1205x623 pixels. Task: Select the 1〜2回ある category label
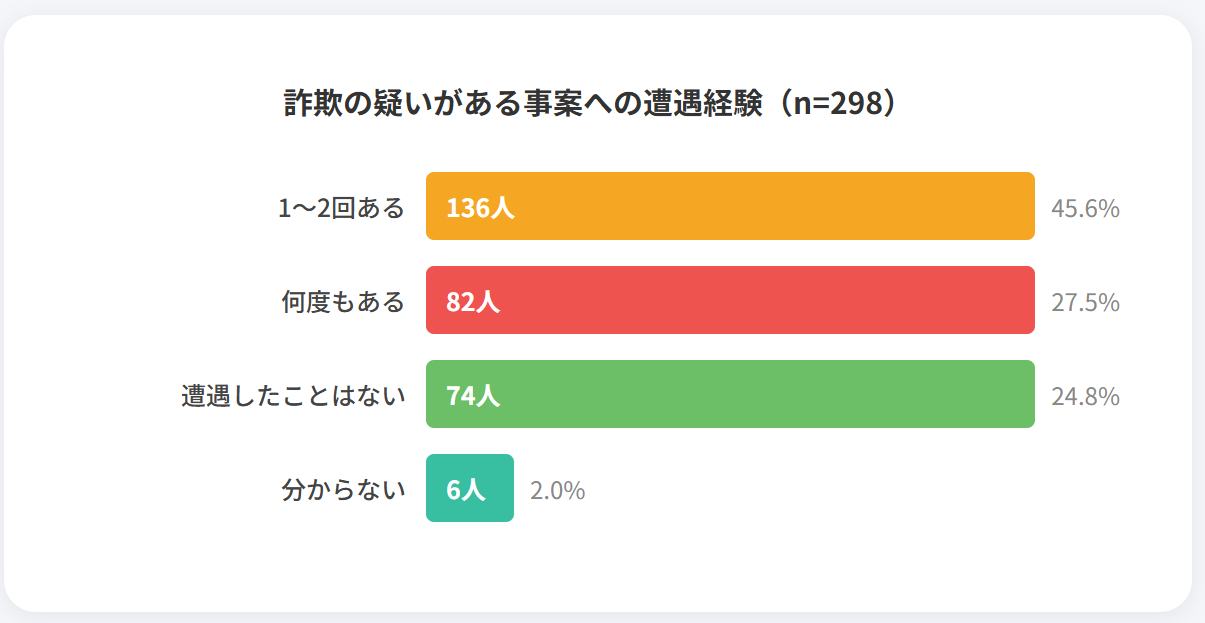[x=341, y=208]
